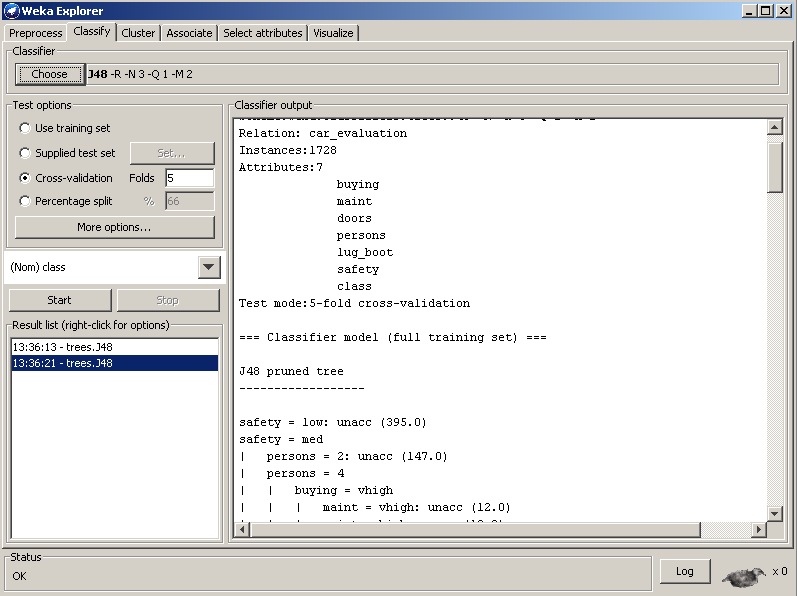The height and width of the screenshot is (596, 797).
Task: Open the Log window
Action: pos(685,571)
